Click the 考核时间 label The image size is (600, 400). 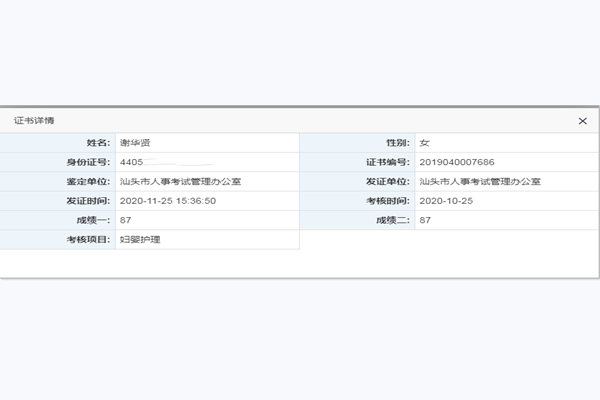click(x=388, y=201)
